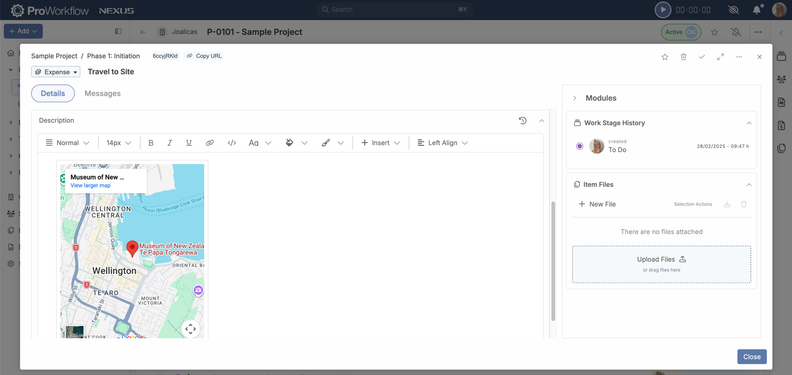Expand the Modules panel chevron
The height and width of the screenshot is (375, 792).
[574, 98]
